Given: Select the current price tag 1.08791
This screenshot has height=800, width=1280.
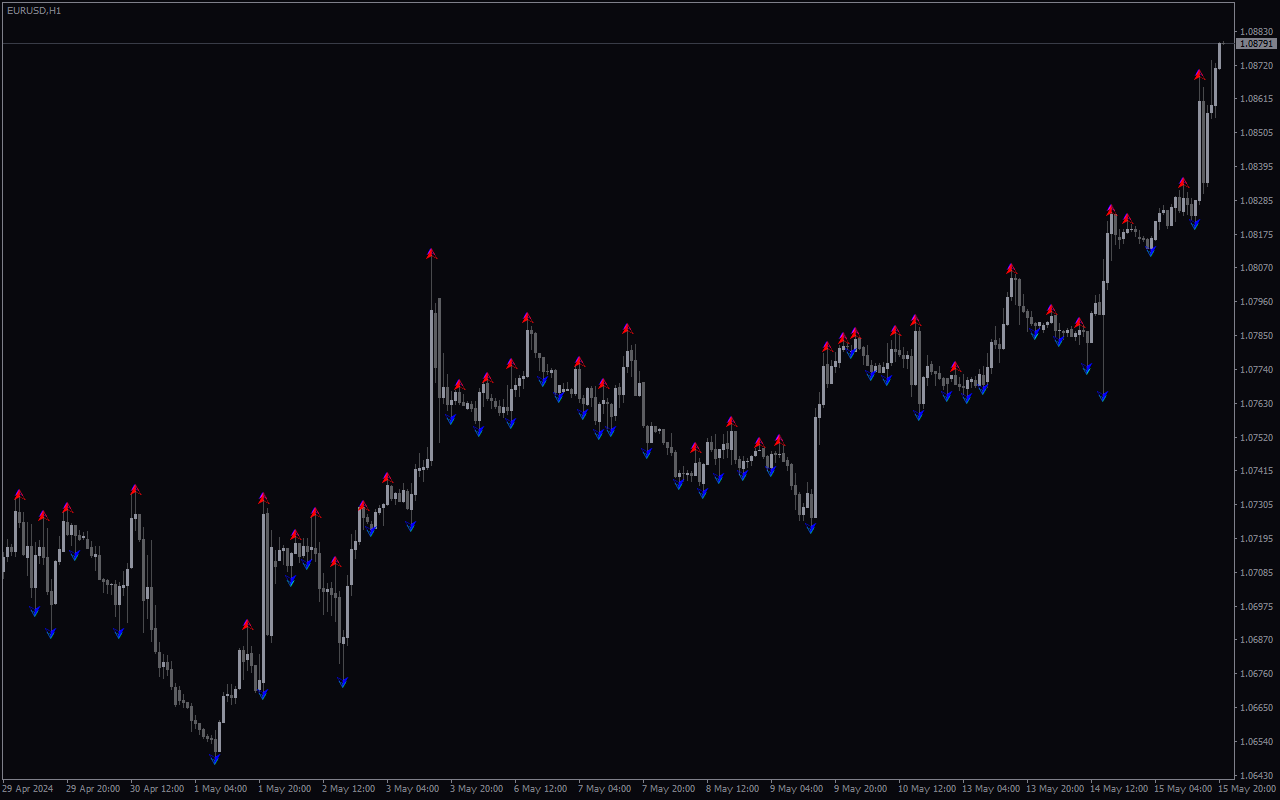Looking at the screenshot, I should pos(1256,44).
